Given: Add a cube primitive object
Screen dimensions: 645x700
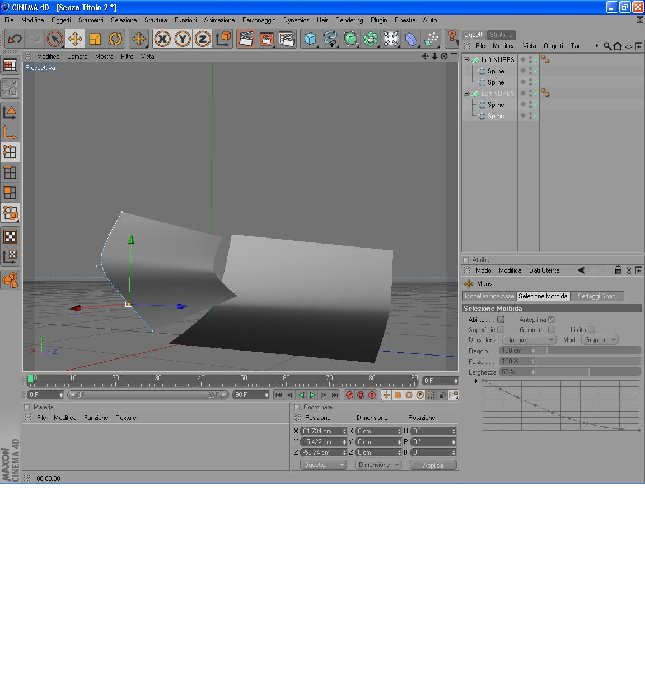Looking at the screenshot, I should 310,39.
